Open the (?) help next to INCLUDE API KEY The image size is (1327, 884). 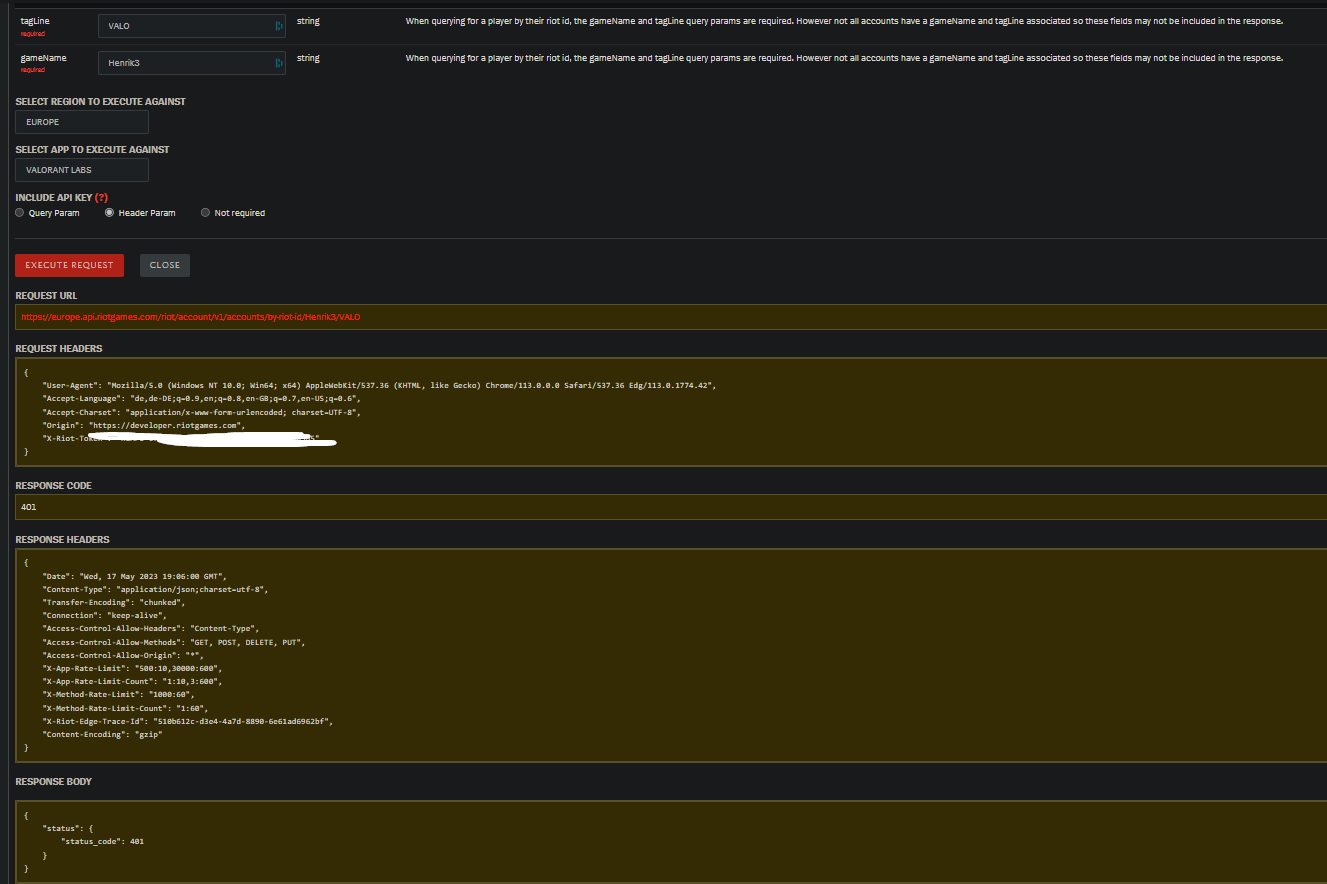tap(100, 197)
